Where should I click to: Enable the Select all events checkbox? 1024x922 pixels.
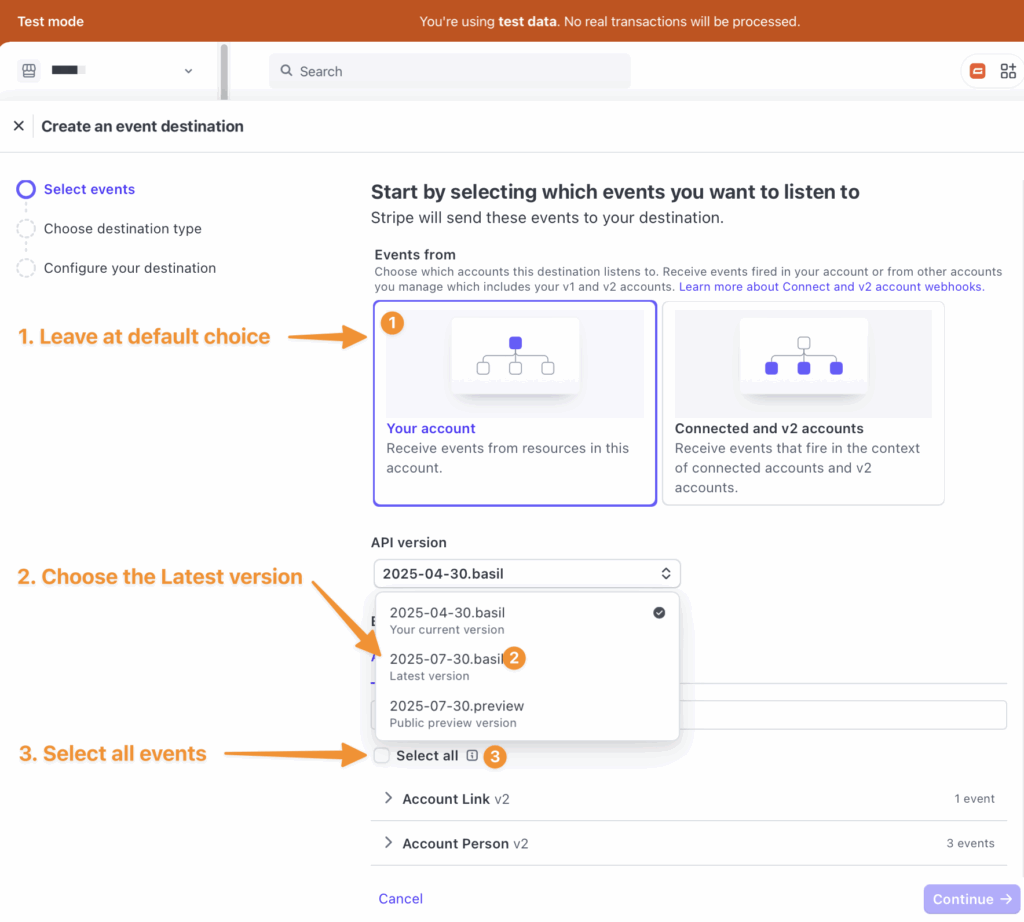click(381, 757)
